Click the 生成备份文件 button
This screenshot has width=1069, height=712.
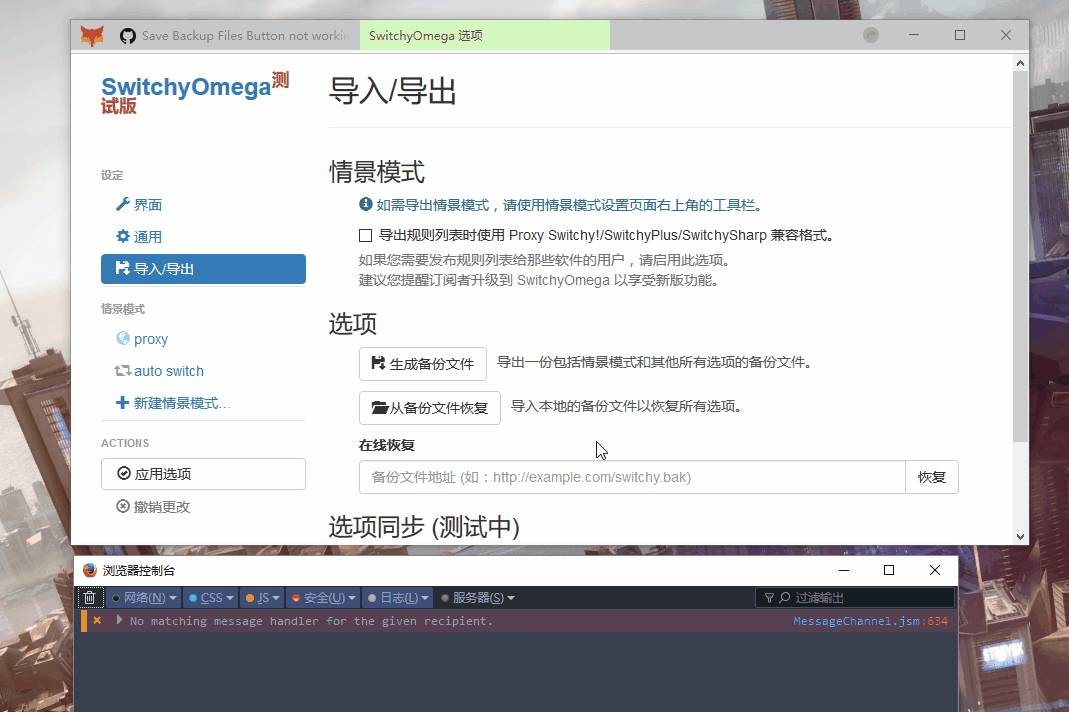[423, 364]
